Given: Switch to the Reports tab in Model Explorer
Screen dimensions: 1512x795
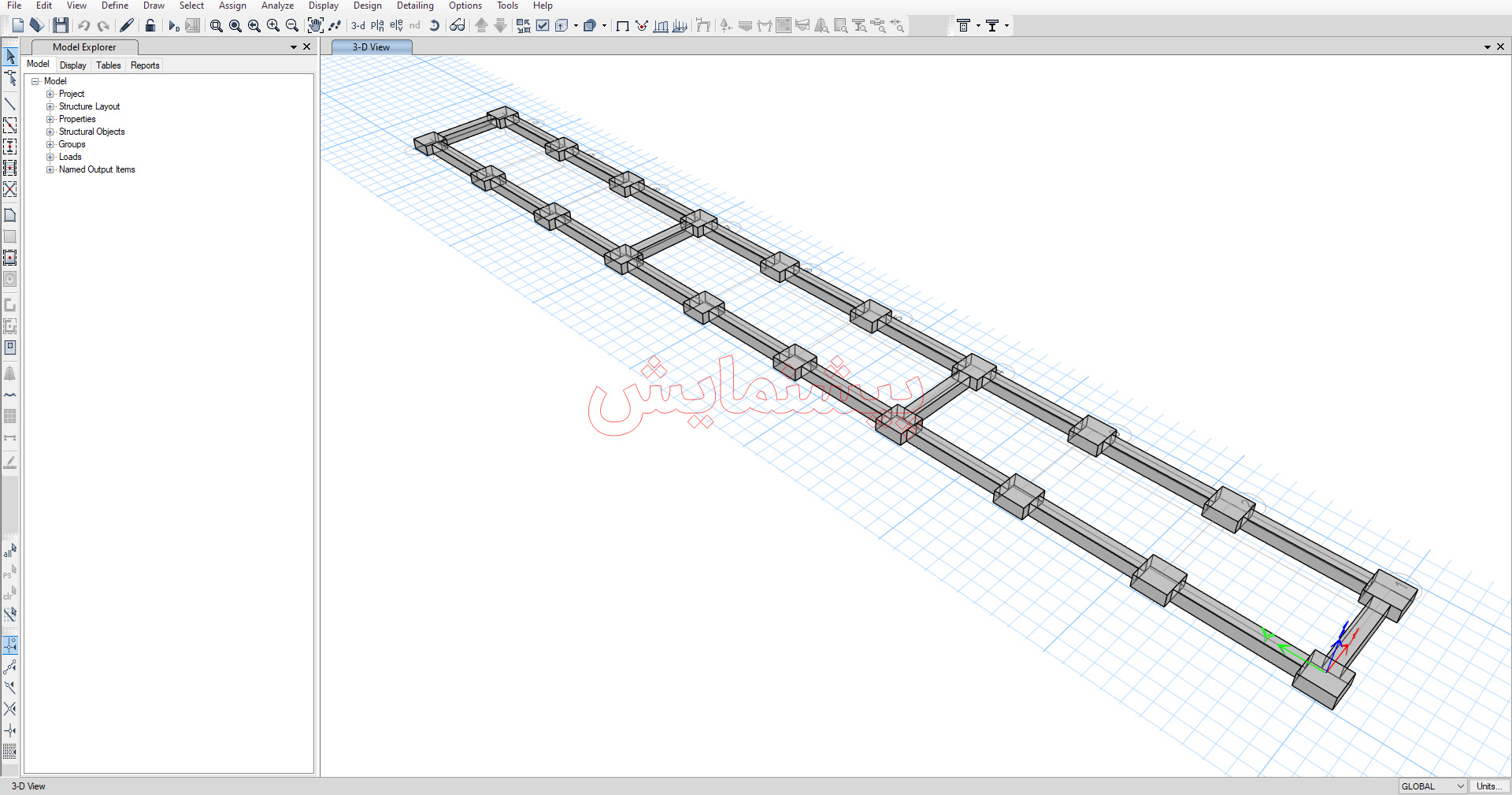Looking at the screenshot, I should [x=145, y=65].
